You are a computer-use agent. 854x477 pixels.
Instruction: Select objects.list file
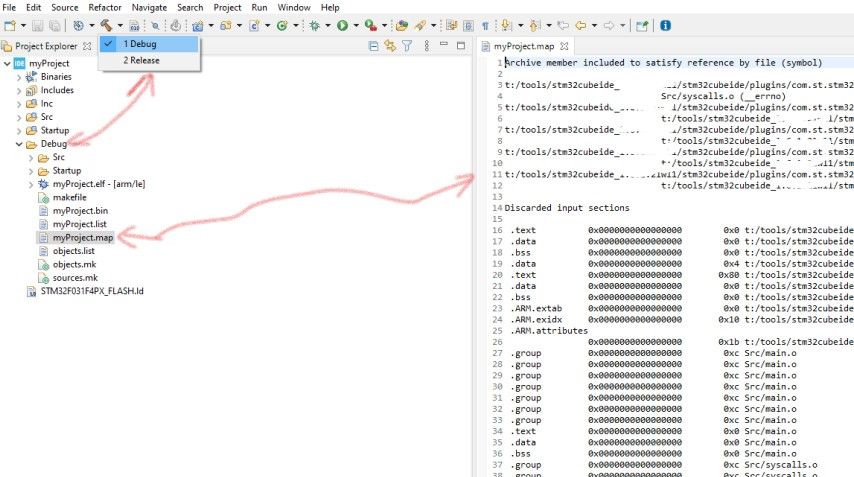point(74,251)
